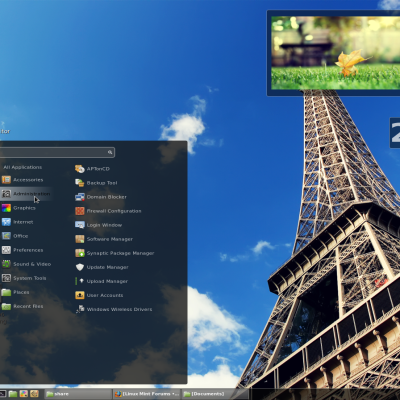The image size is (400, 400).
Task: Click the System Tools category label
Action: tap(30, 278)
